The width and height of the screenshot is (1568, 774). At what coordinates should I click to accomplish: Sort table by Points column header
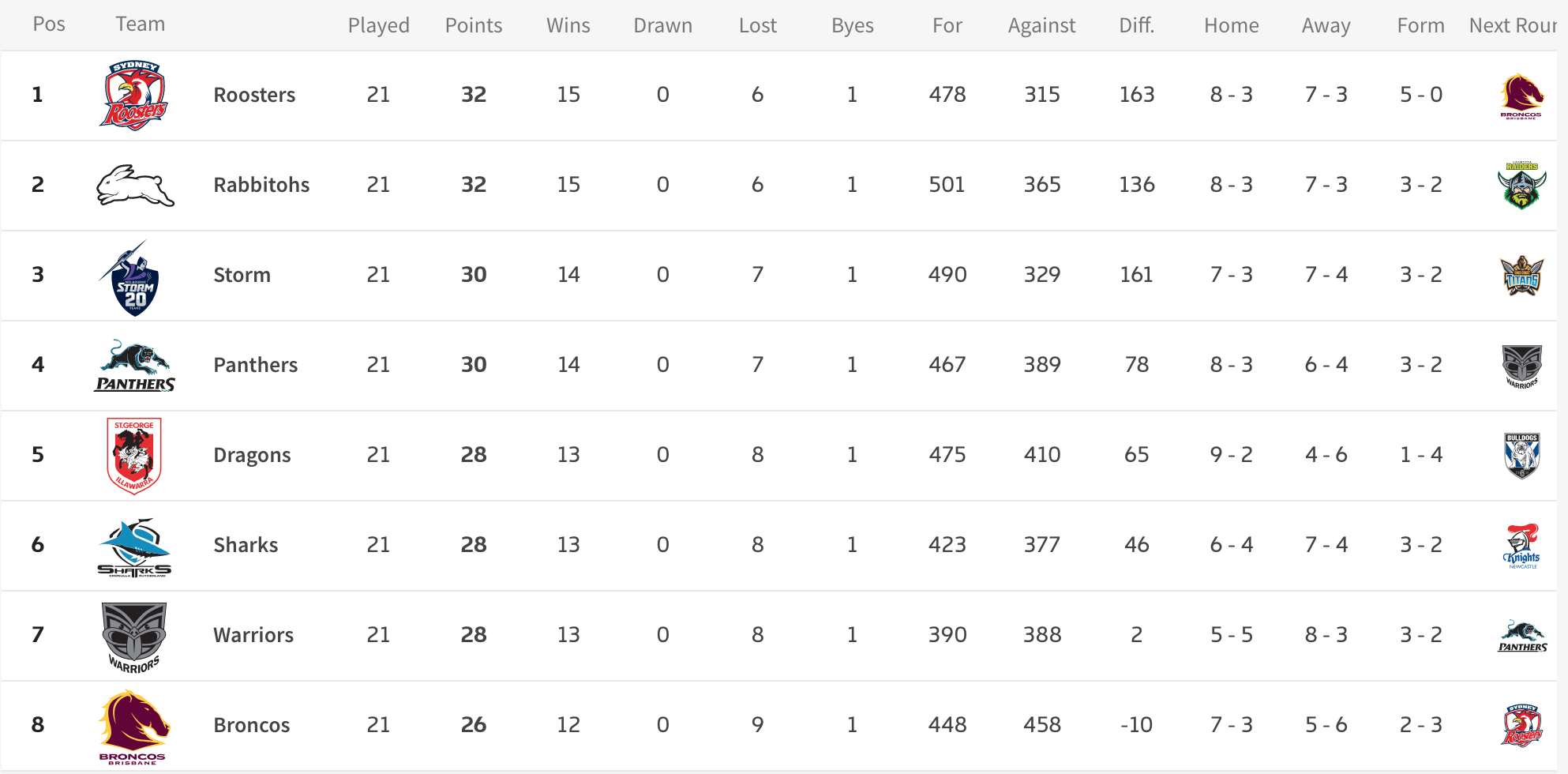click(474, 25)
